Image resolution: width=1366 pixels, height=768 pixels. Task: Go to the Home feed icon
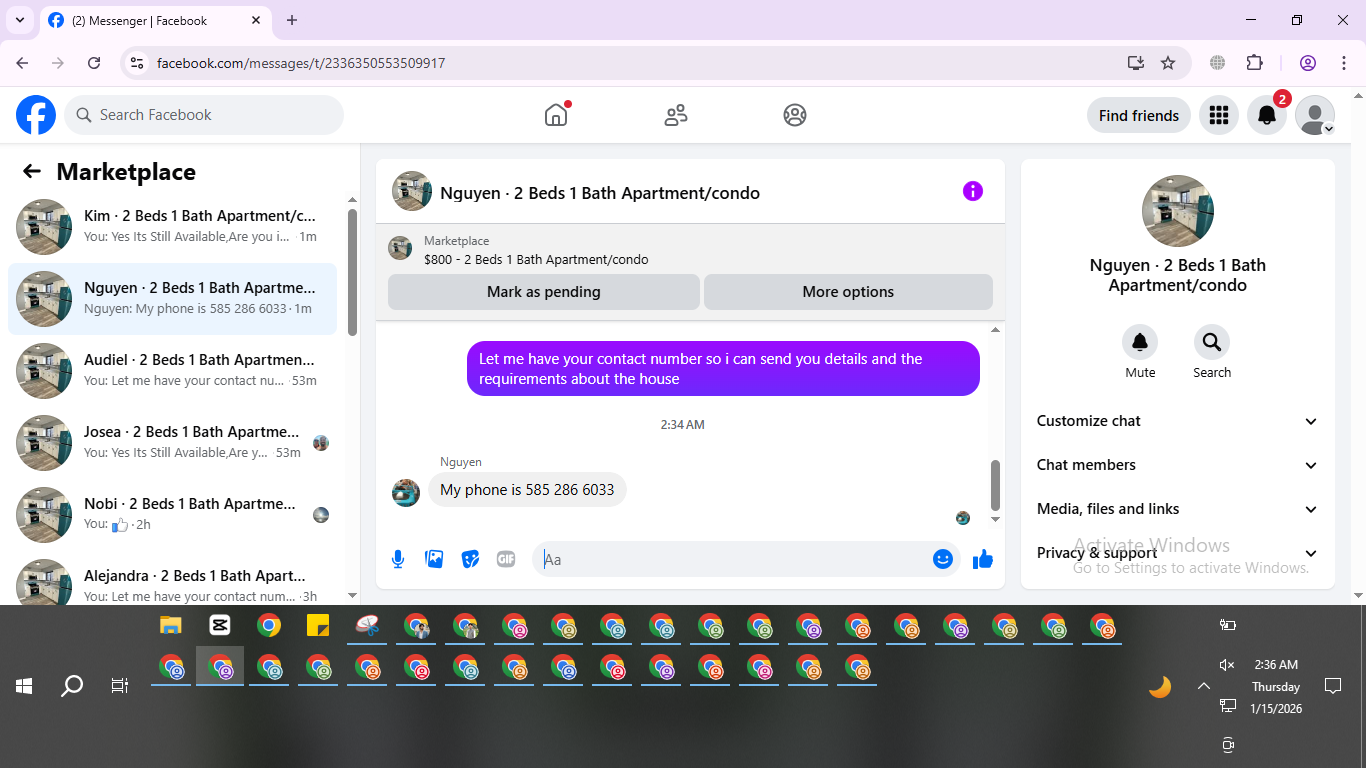556,115
